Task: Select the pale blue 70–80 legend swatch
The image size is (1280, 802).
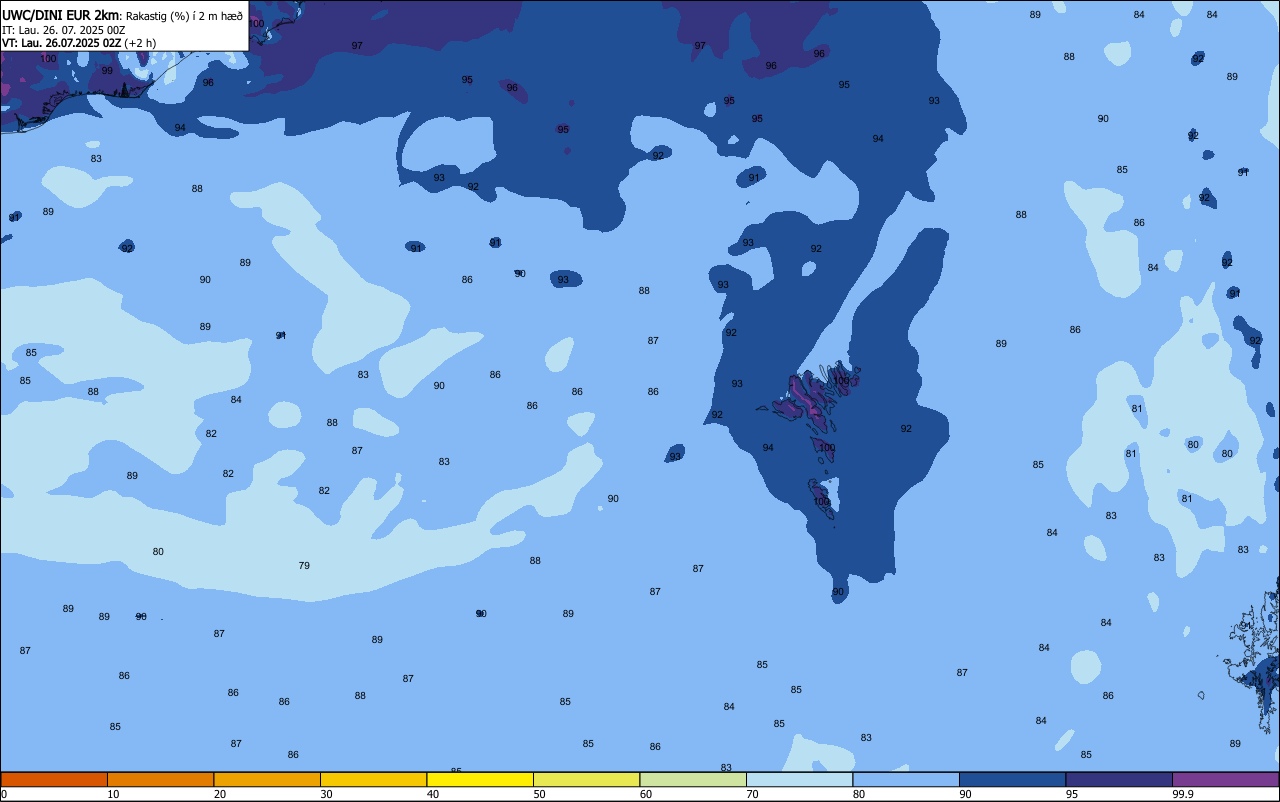Action: click(799, 779)
